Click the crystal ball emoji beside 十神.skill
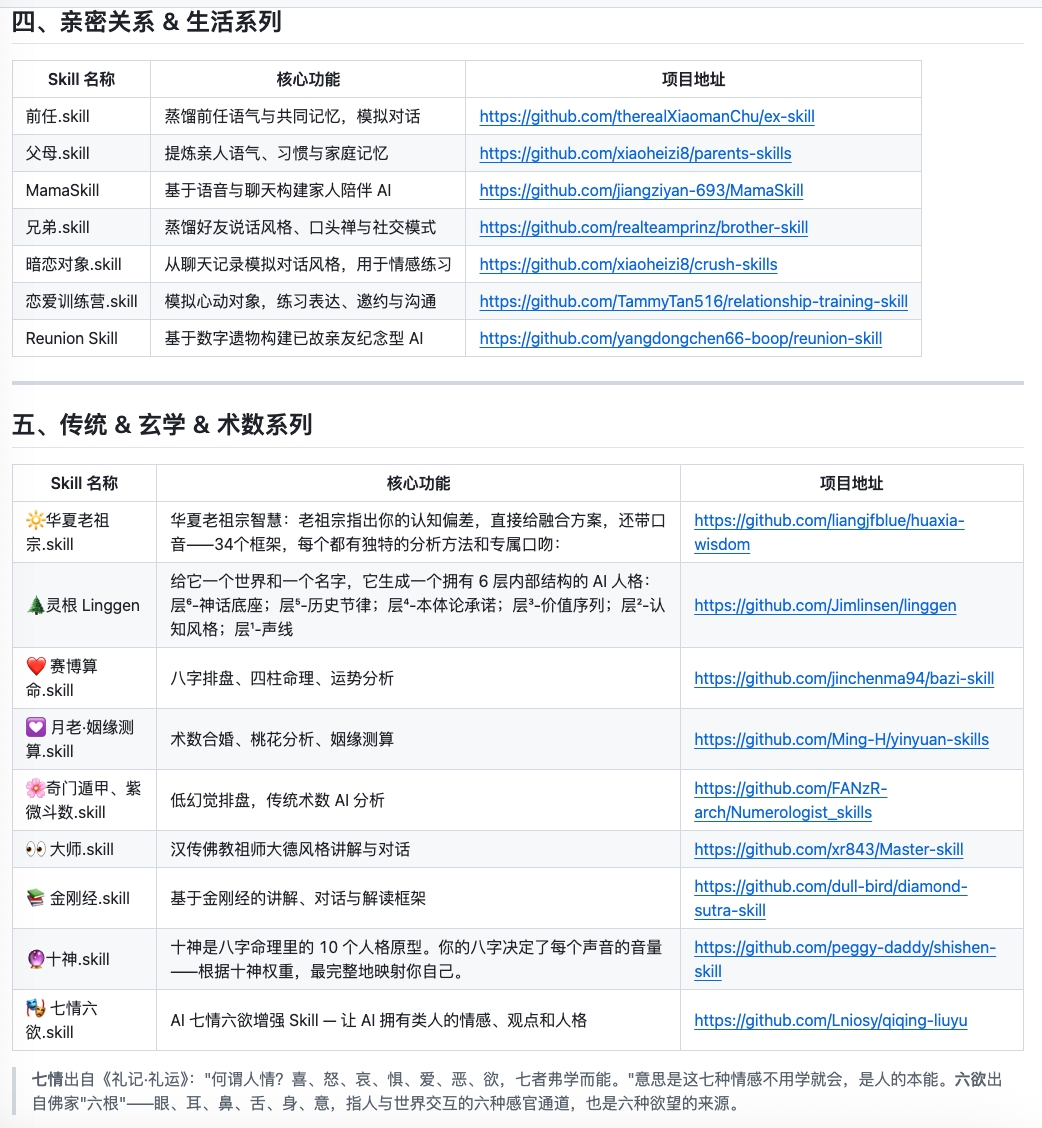This screenshot has height=1128, width=1042. pyautogui.click(x=36, y=959)
